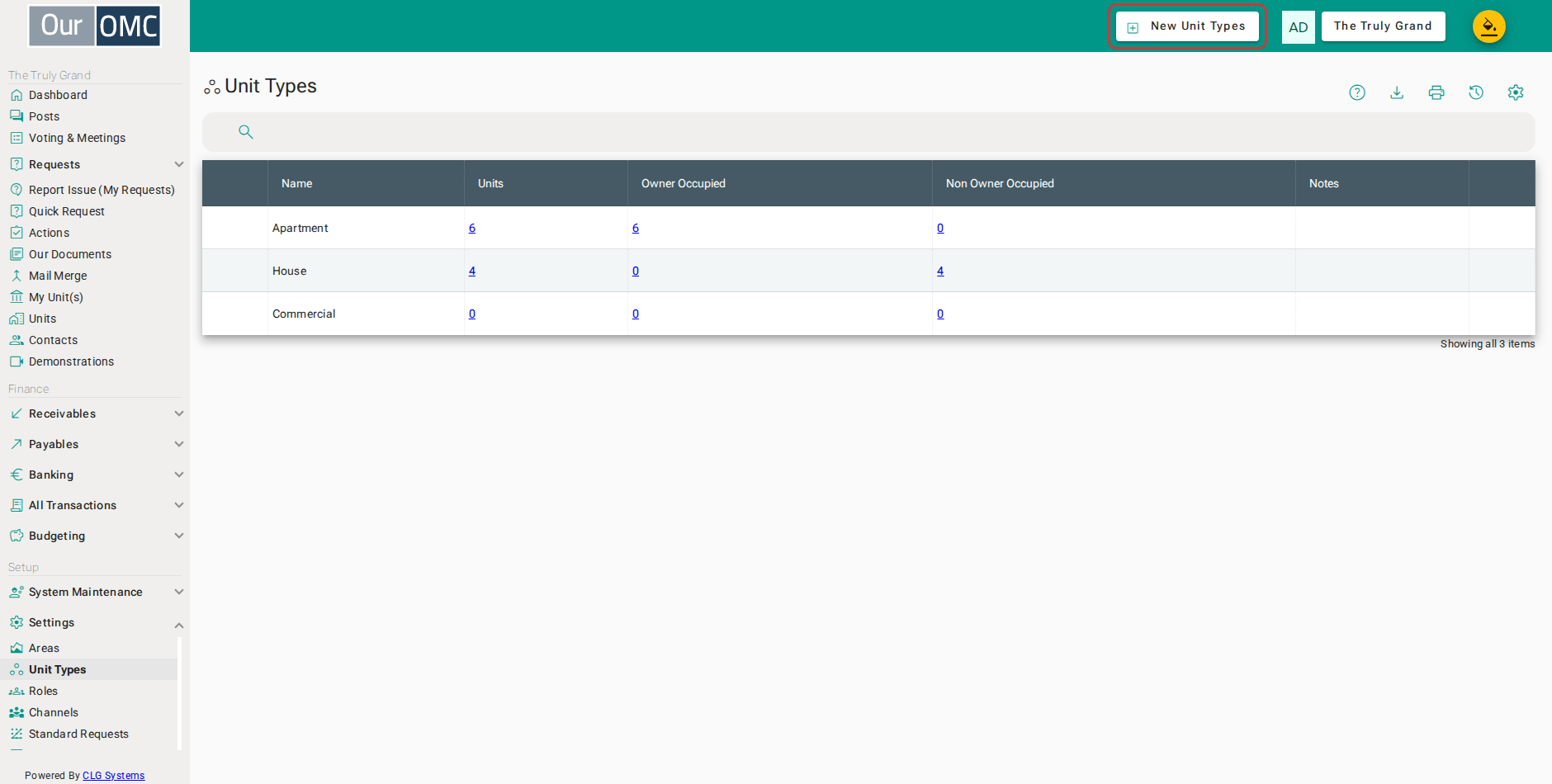
Task: Go to My Unit(s)
Action: (x=56, y=297)
